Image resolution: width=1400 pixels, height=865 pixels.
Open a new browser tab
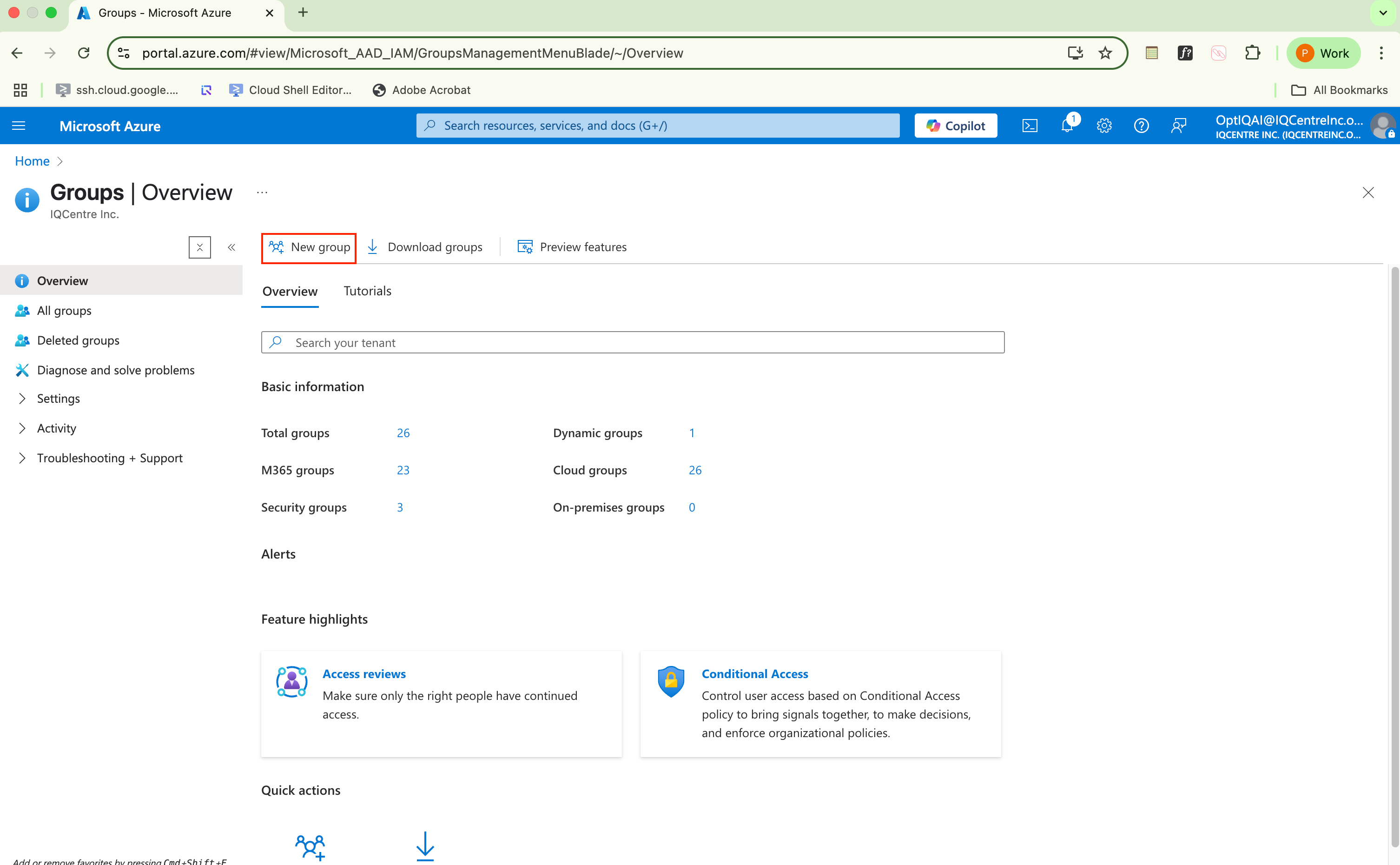pyautogui.click(x=303, y=13)
